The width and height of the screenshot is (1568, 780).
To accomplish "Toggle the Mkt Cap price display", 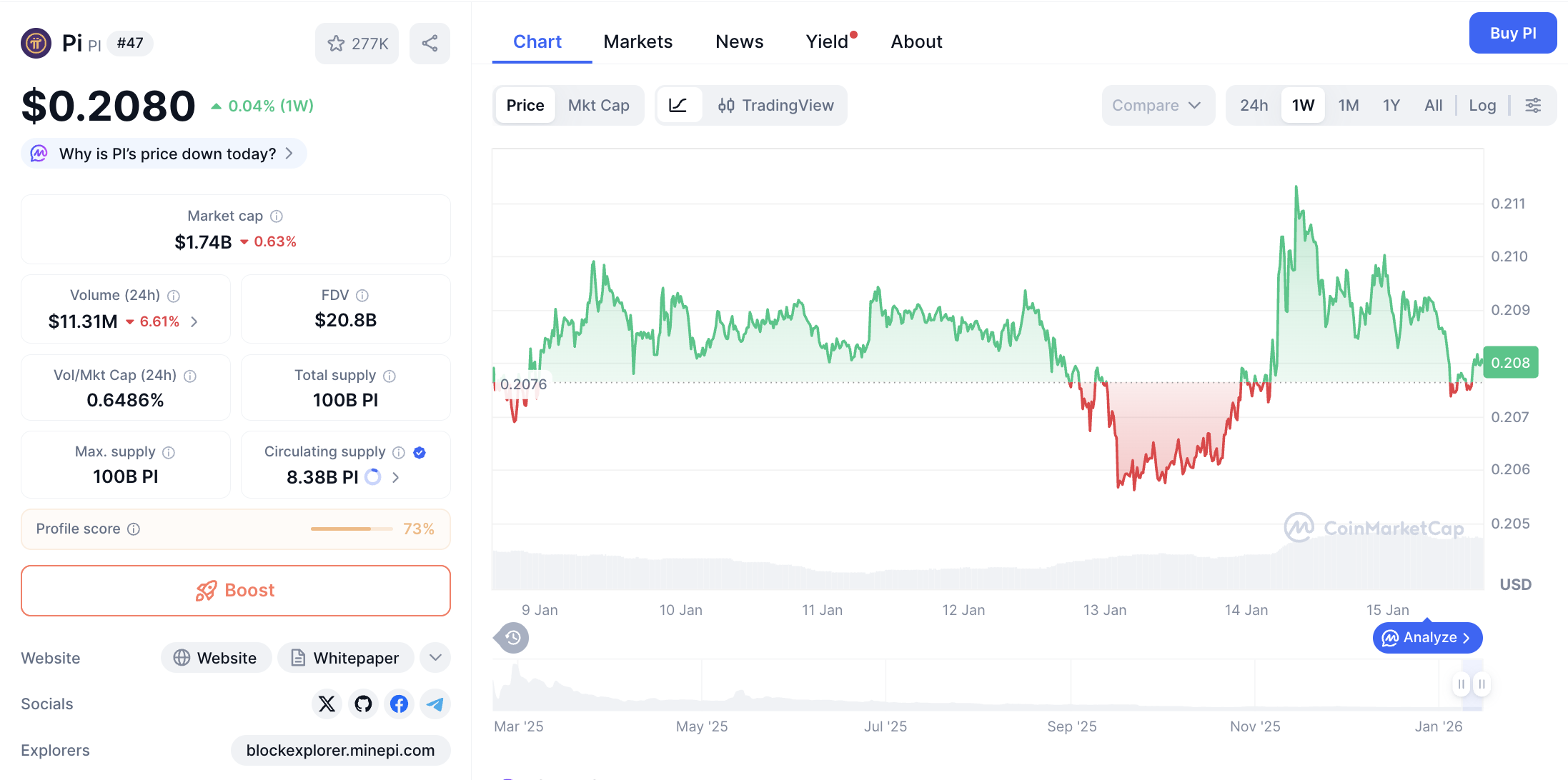I will pos(599,105).
